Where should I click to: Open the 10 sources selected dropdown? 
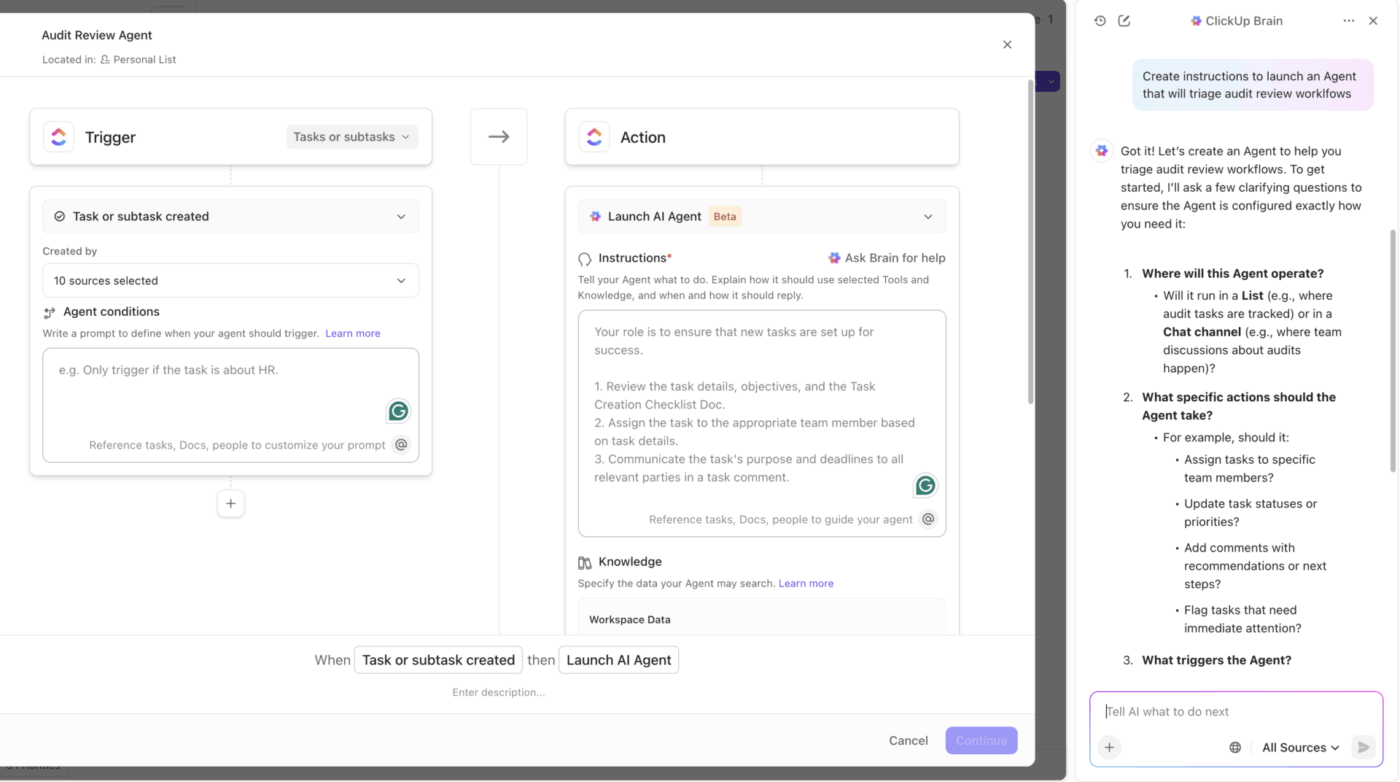tap(231, 281)
